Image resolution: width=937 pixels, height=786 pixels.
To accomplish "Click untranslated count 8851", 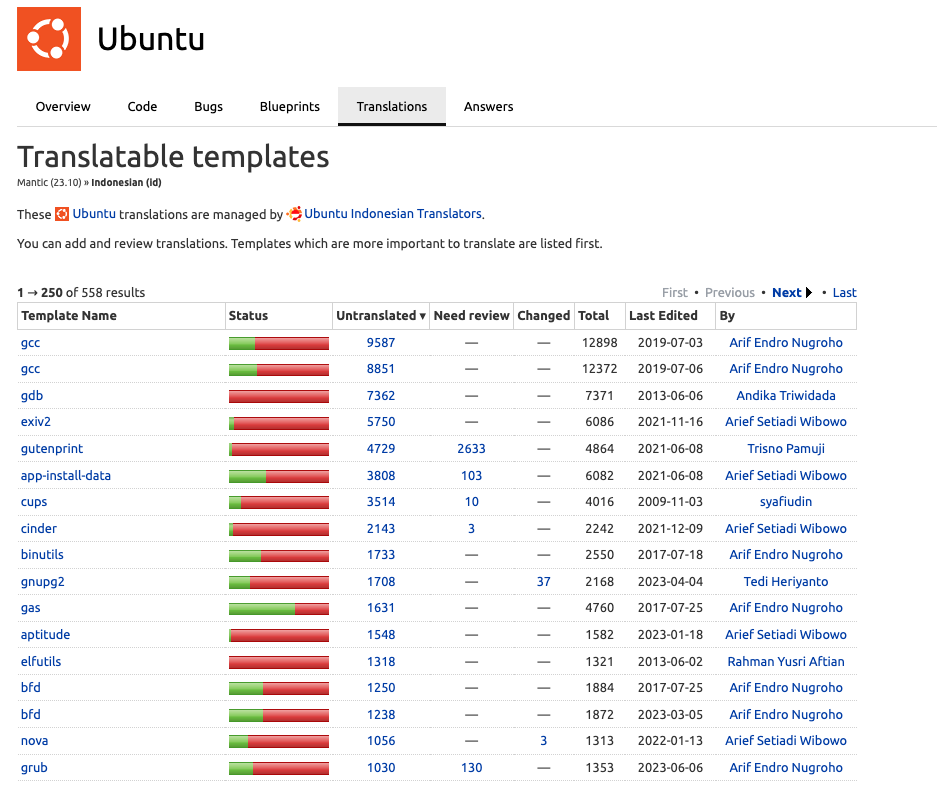I will coord(381,369).
